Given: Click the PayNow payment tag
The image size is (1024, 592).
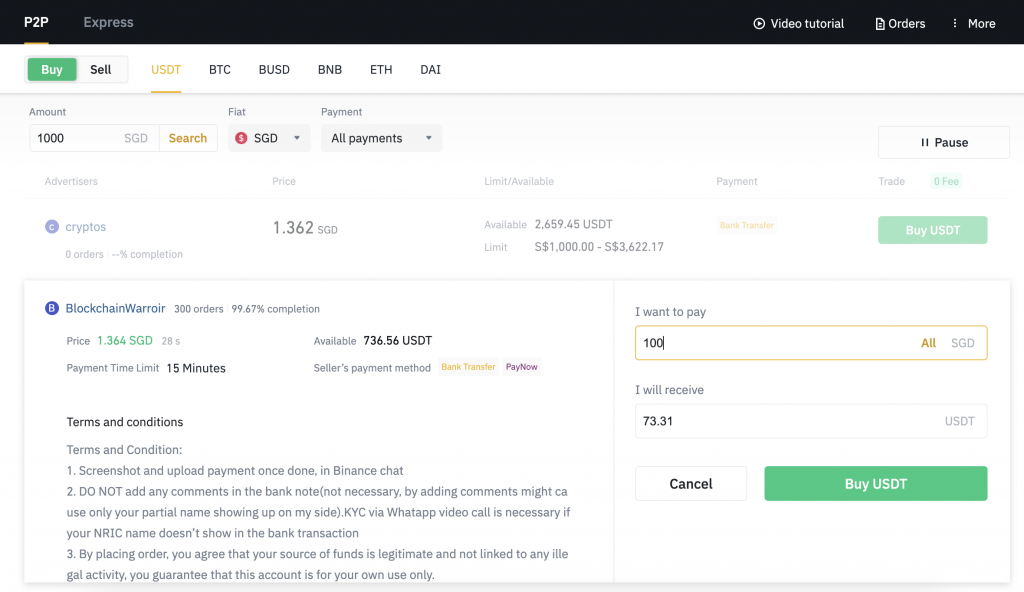Looking at the screenshot, I should (x=522, y=367).
